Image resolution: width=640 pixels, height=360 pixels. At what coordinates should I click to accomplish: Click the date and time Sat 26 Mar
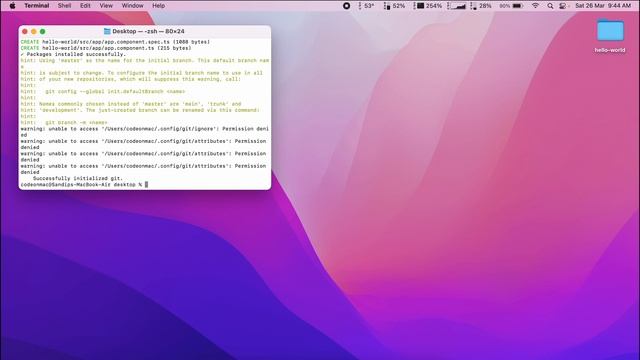click(x=603, y=6)
